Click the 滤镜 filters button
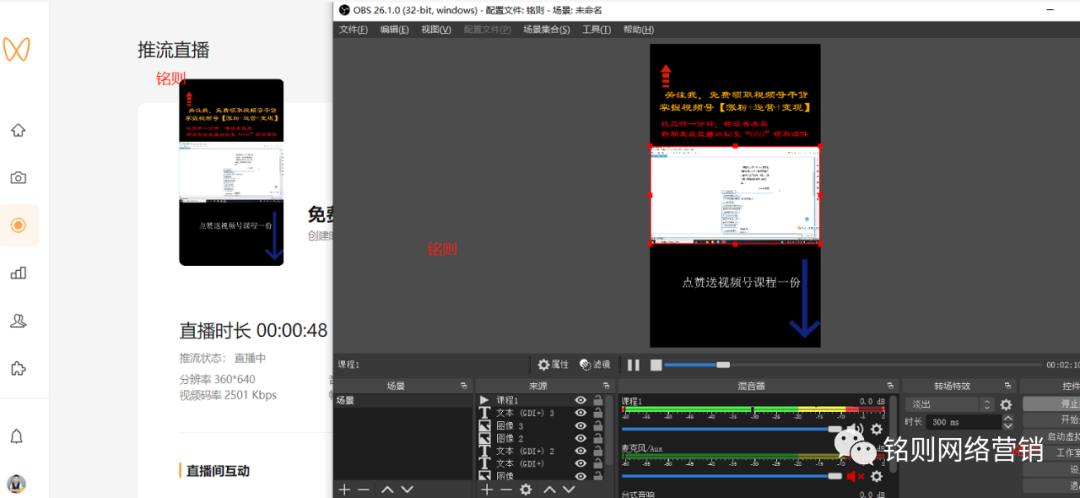The image size is (1080, 498). tap(594, 365)
